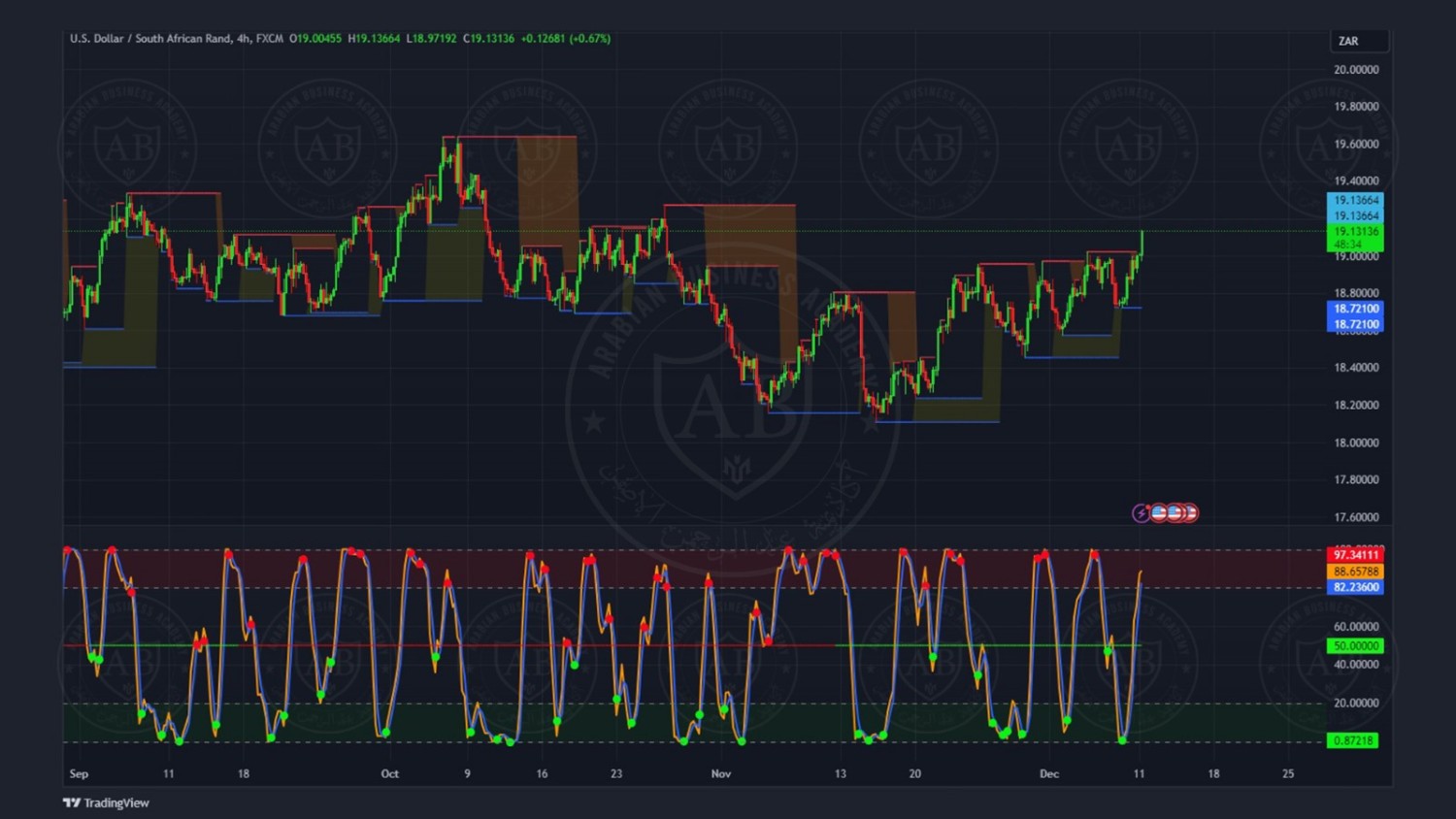This screenshot has width=1456, height=819.
Task: Click the 20 date label on time axis
Action: [914, 773]
